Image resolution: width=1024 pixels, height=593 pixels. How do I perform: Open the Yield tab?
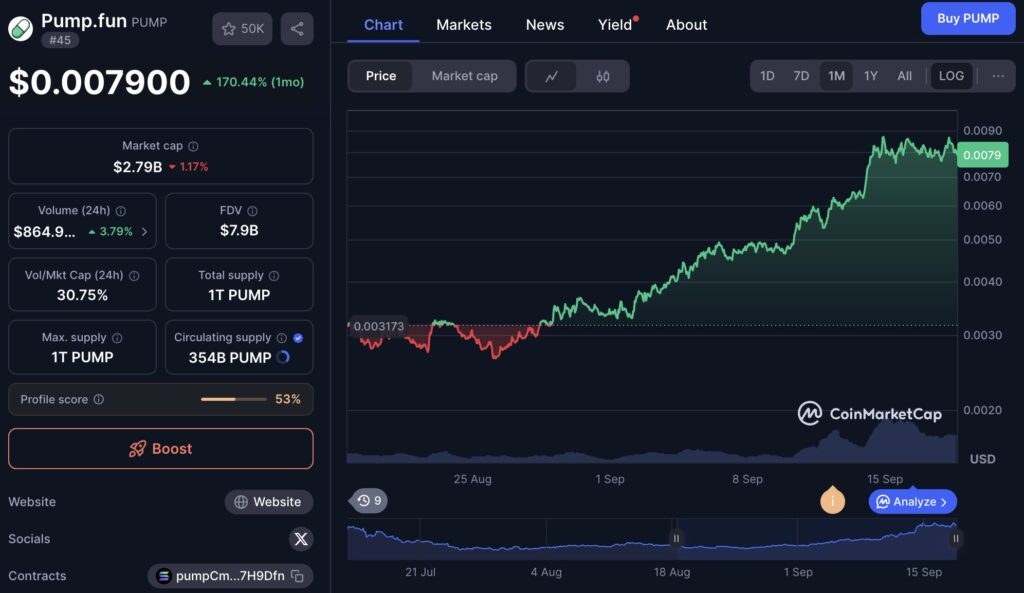point(615,25)
